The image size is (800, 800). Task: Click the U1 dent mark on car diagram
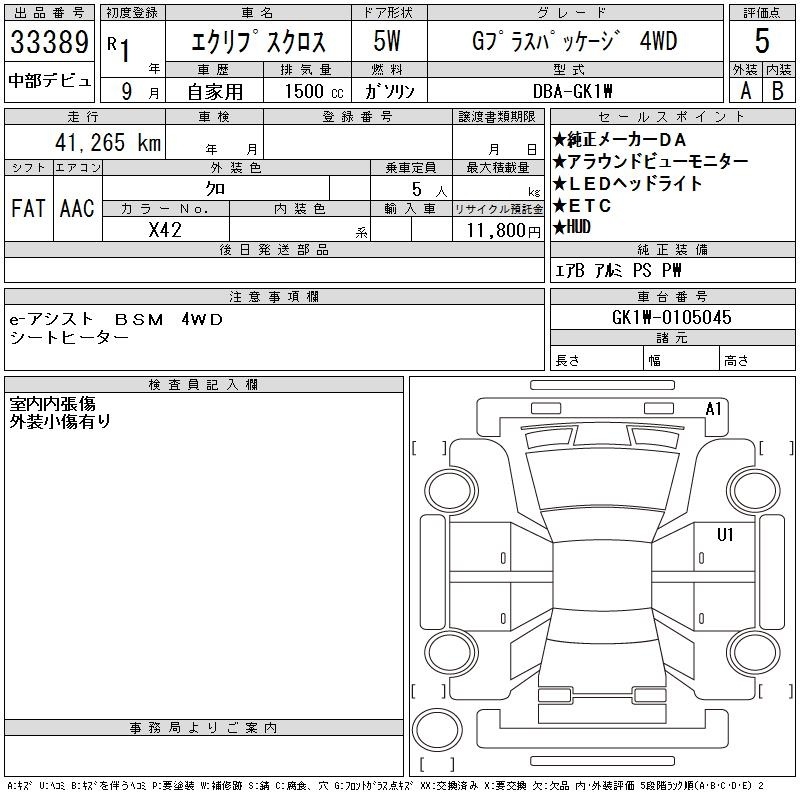(x=725, y=535)
